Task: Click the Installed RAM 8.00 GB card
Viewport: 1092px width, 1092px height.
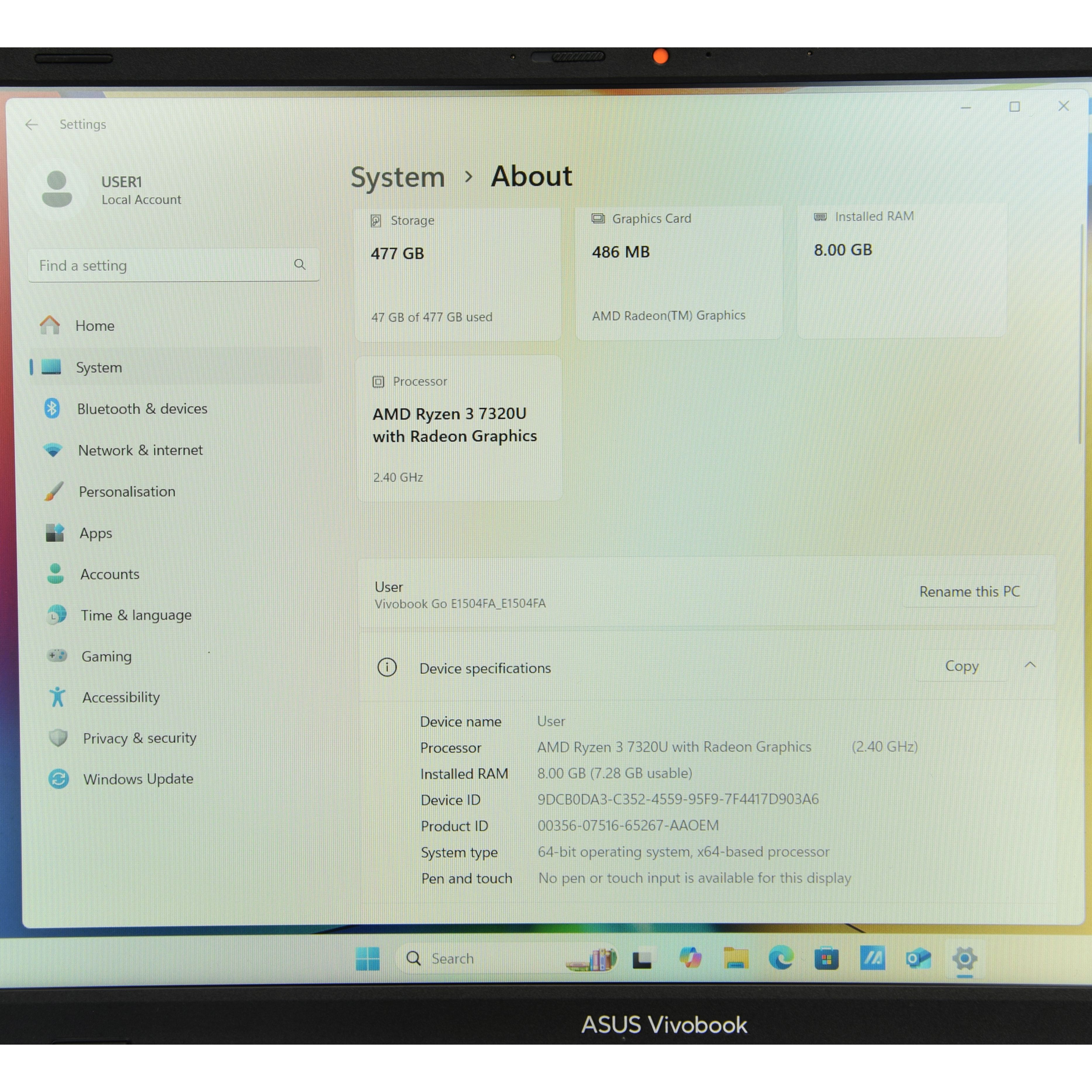Action: coord(902,270)
